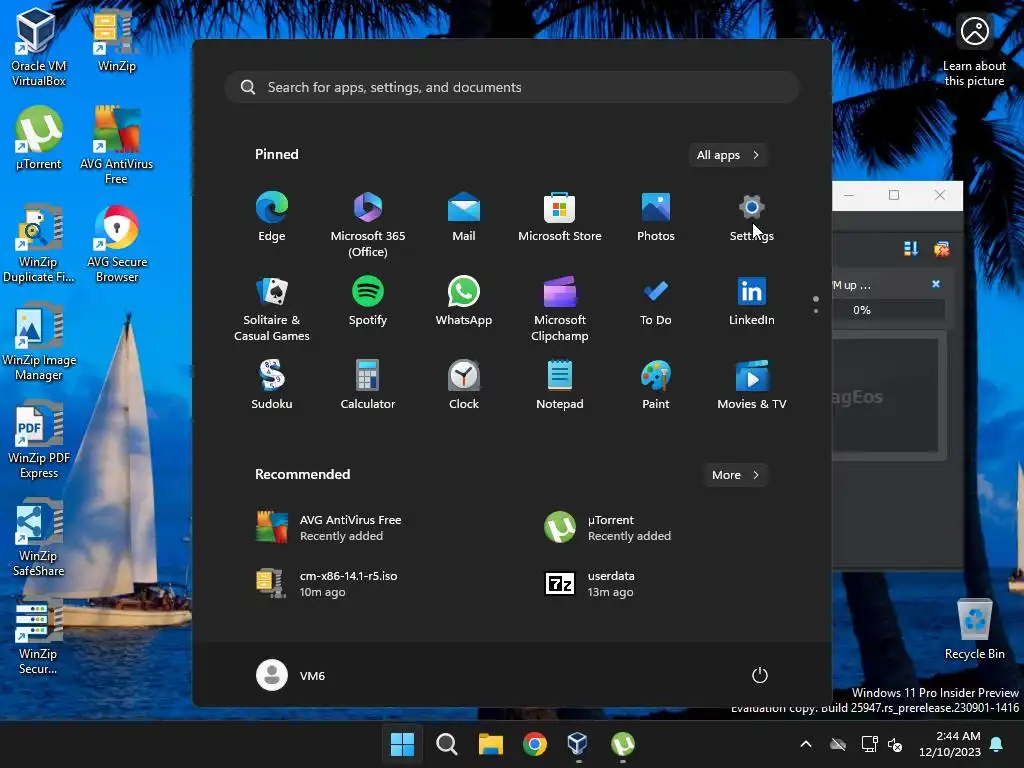Click Learn about this picture icon

click(974, 51)
